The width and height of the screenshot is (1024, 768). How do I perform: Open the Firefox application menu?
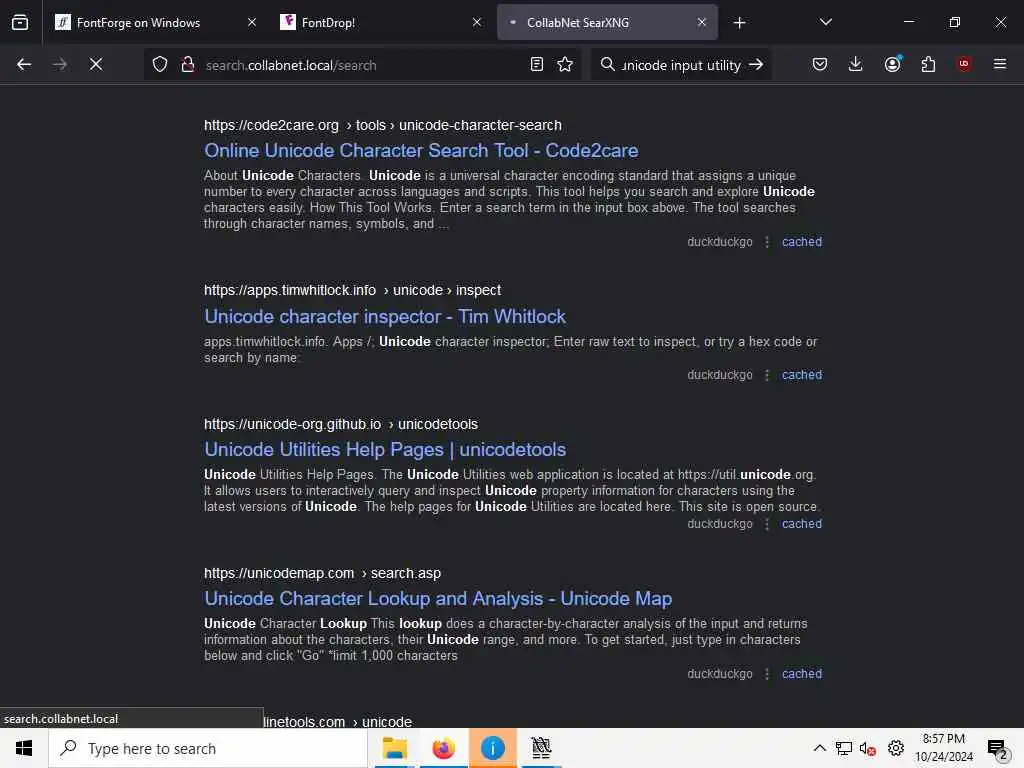click(1000, 64)
